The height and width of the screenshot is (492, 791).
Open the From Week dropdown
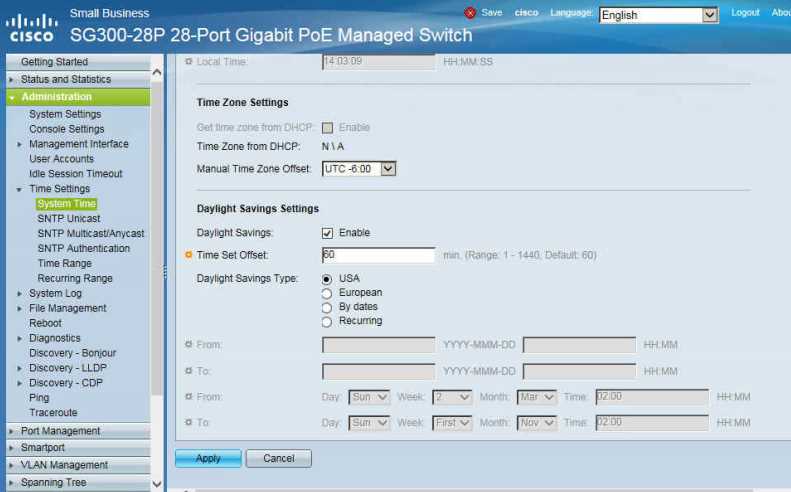[452, 397]
